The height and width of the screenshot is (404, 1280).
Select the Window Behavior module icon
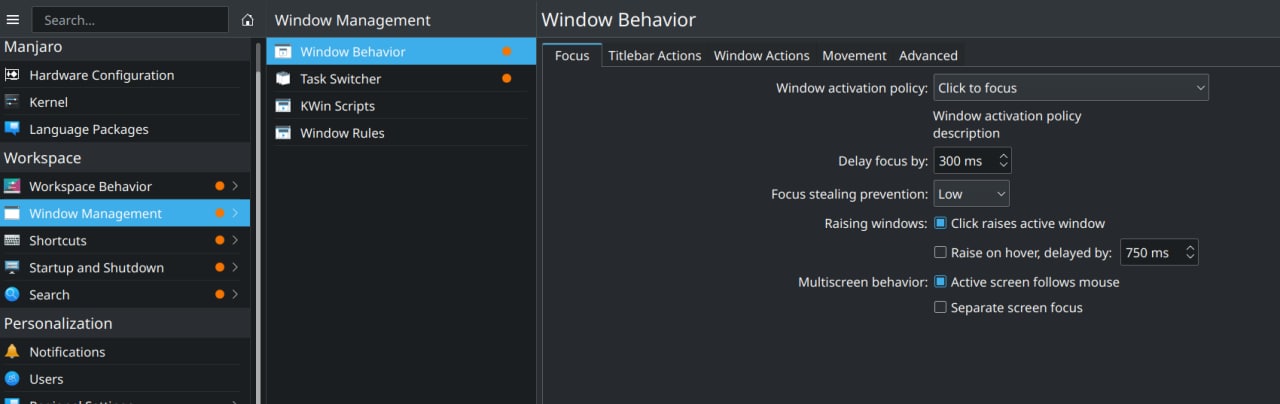(283, 51)
